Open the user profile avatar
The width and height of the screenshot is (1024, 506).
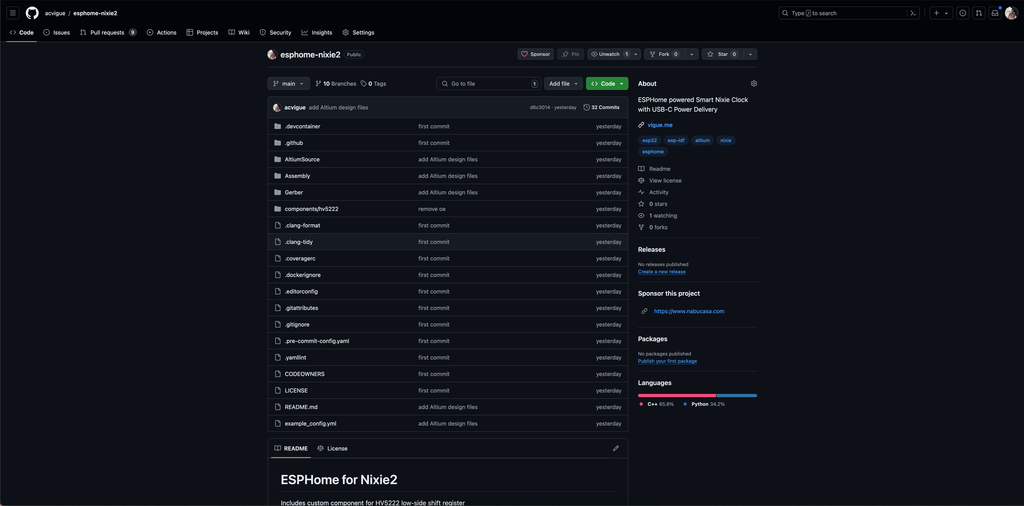[x=1011, y=13]
